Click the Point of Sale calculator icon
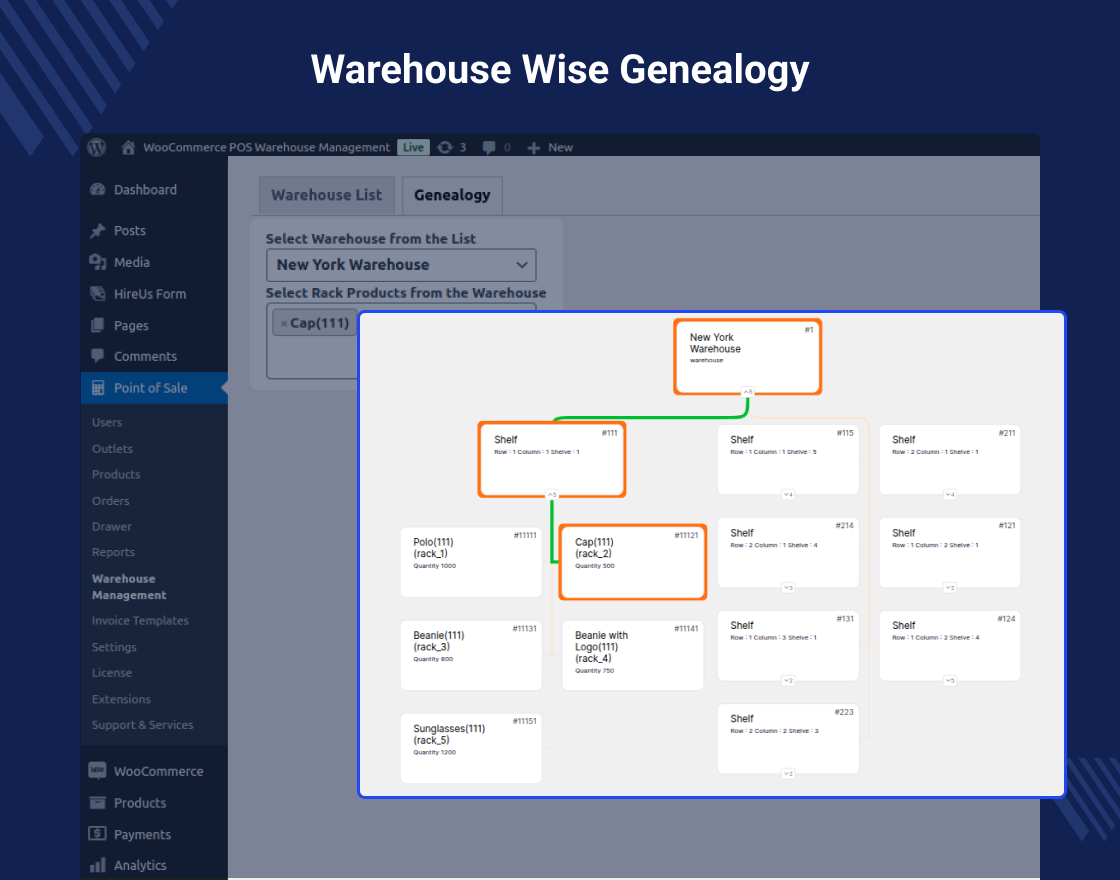Screen dimensions: 1120x880 [x=100, y=388]
